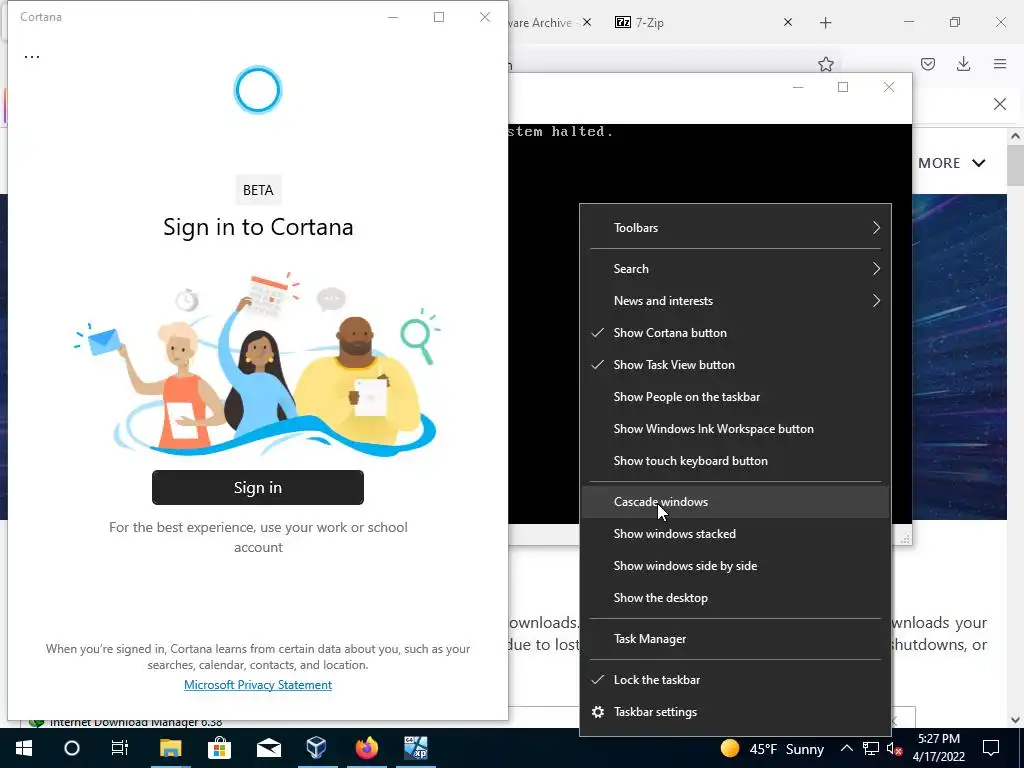This screenshot has width=1024, height=768.
Task: Open the Firefox downloads panel
Action: click(963, 64)
